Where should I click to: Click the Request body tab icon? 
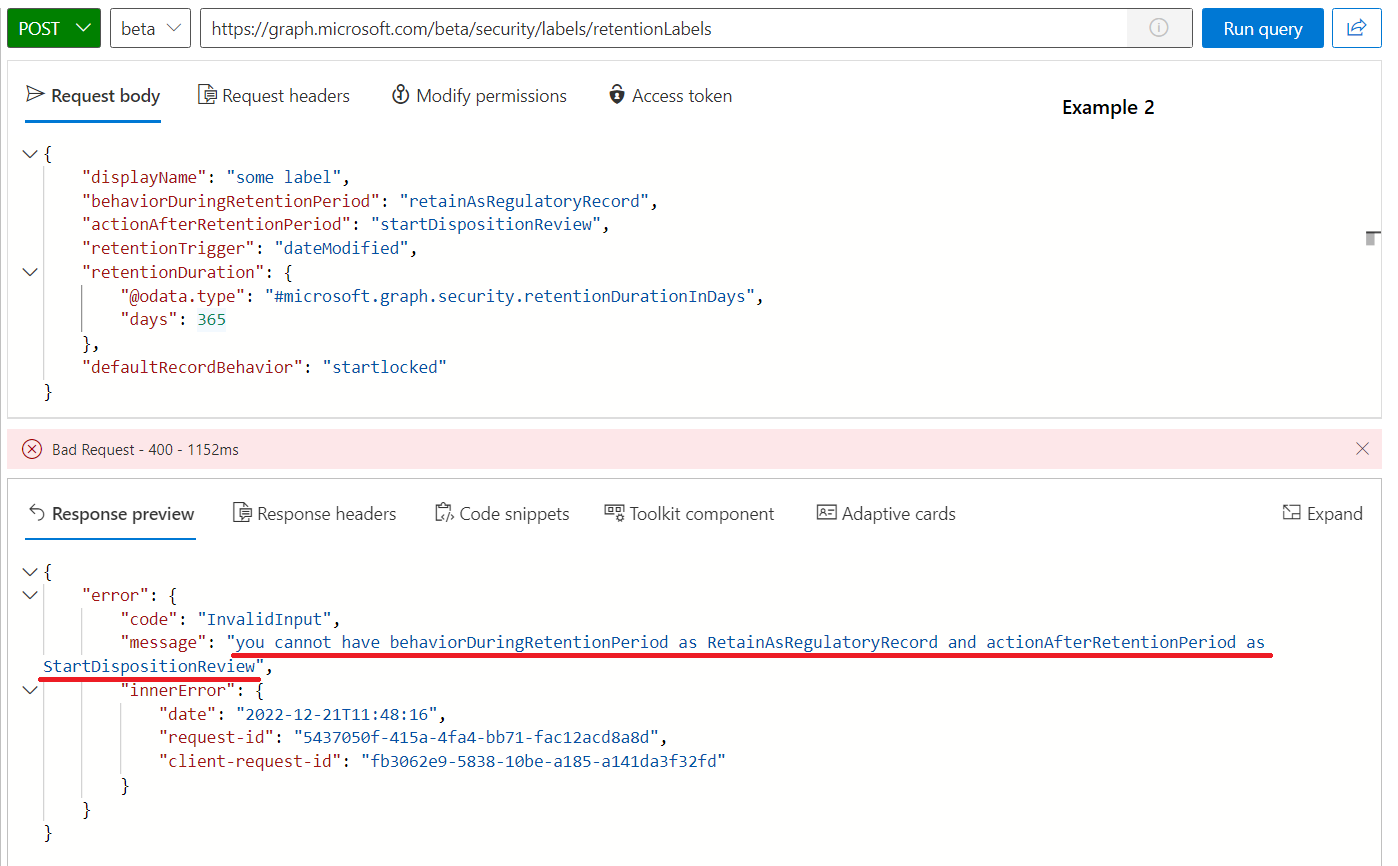point(35,95)
